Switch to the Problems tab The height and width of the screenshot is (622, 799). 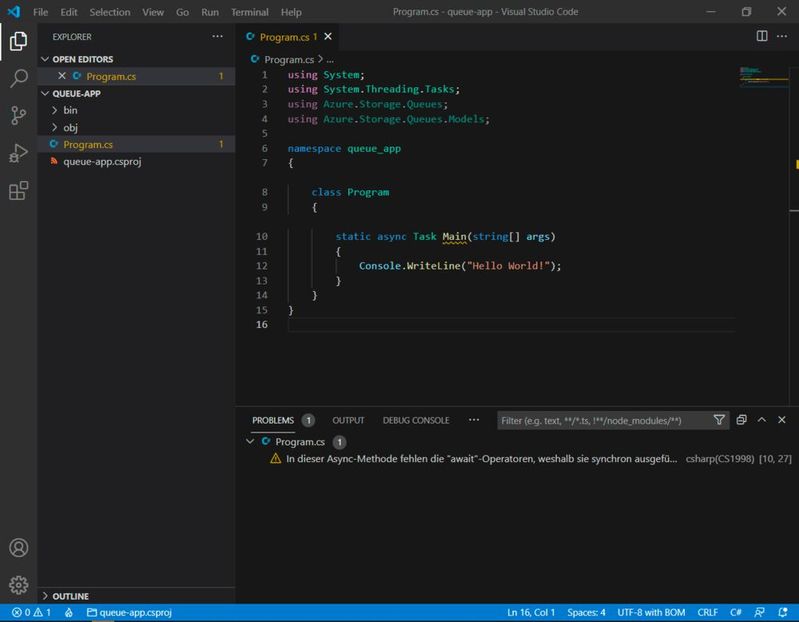point(273,420)
